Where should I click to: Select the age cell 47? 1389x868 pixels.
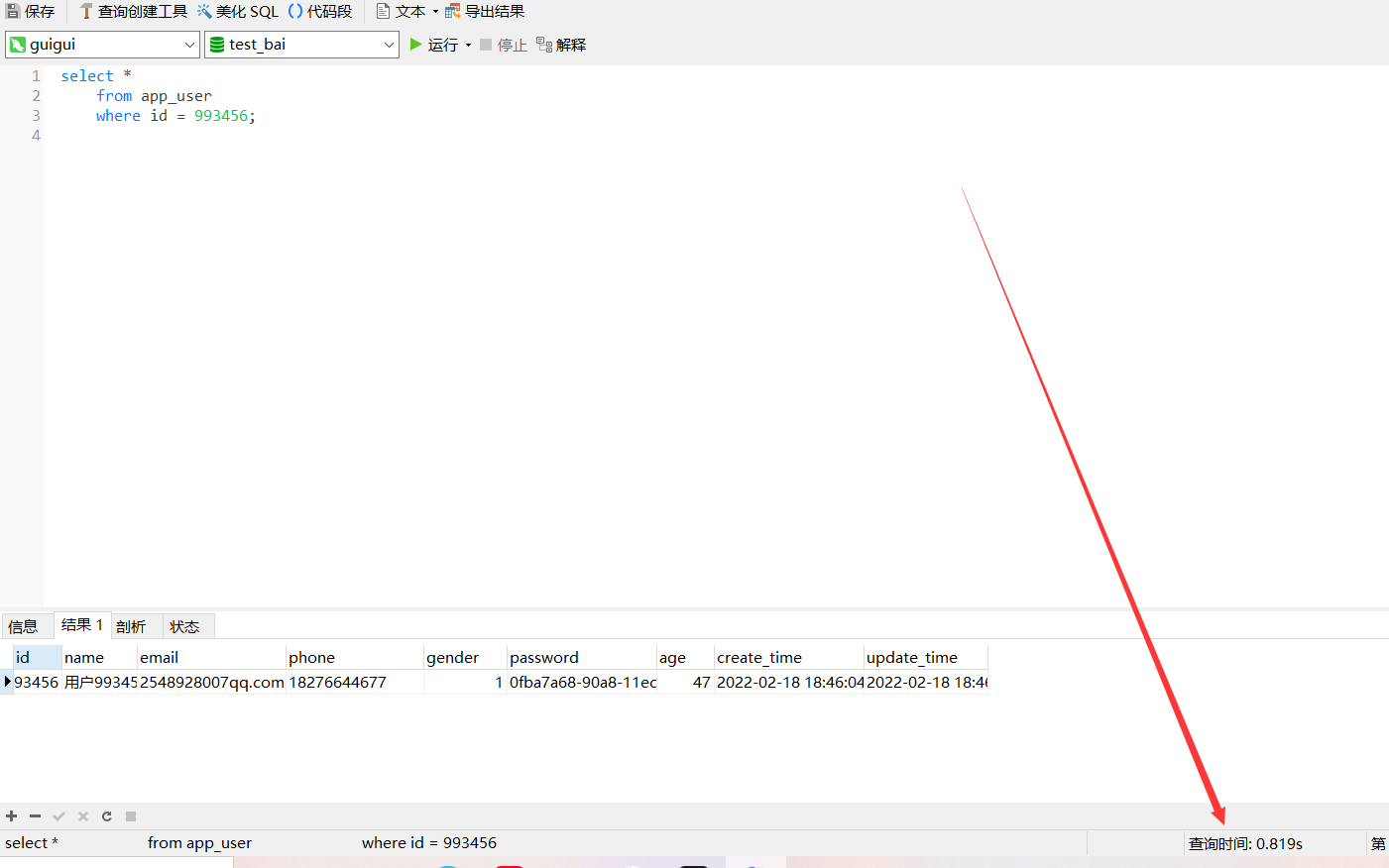pos(685,682)
